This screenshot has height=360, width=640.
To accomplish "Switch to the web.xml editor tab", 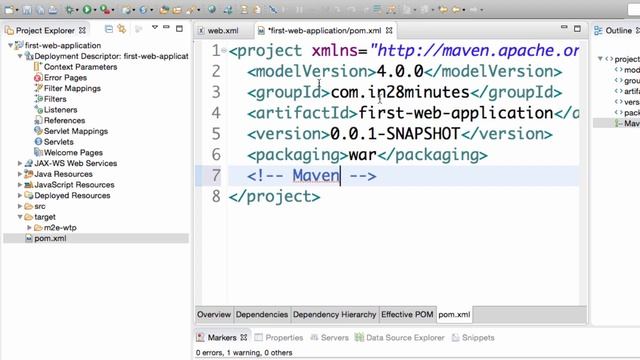I will pos(223,31).
